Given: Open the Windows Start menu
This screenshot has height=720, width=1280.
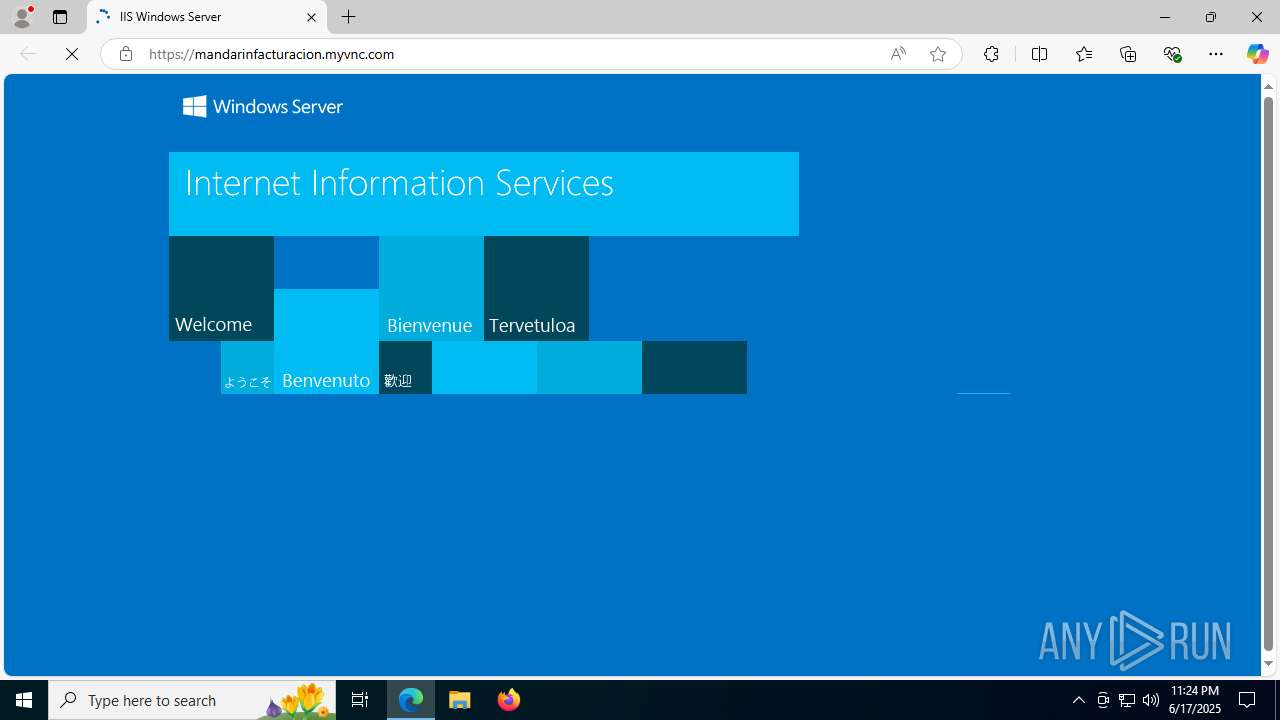Looking at the screenshot, I should [x=24, y=700].
